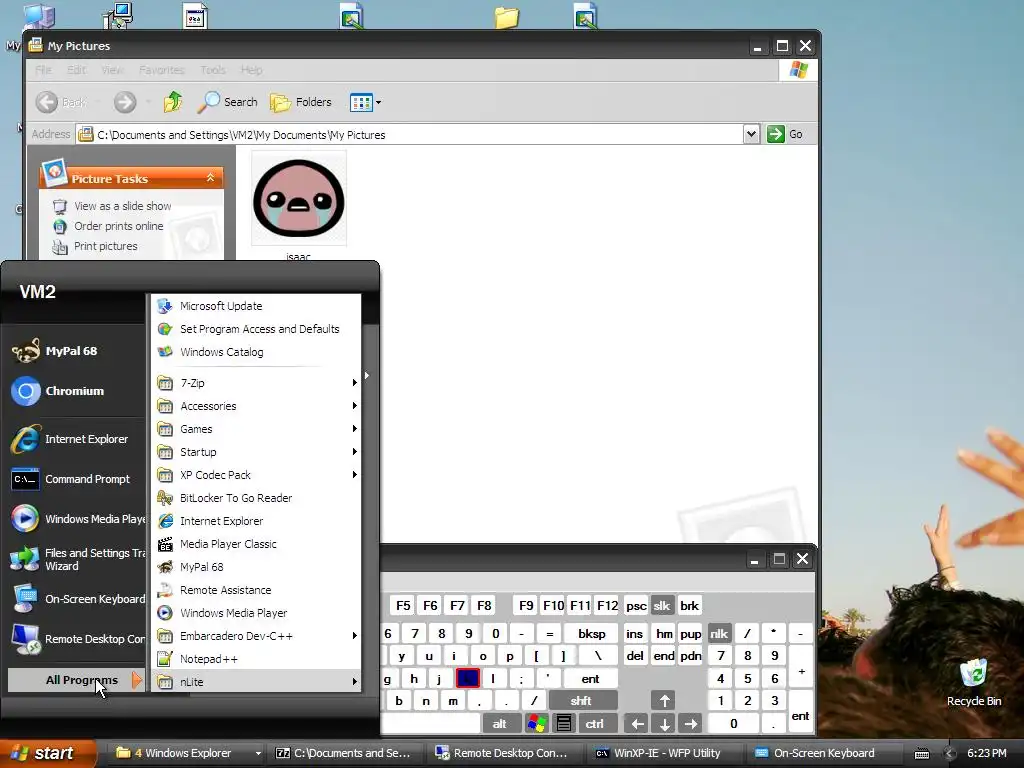Launch Media Player Classic
The image size is (1024, 768).
tap(256, 543)
